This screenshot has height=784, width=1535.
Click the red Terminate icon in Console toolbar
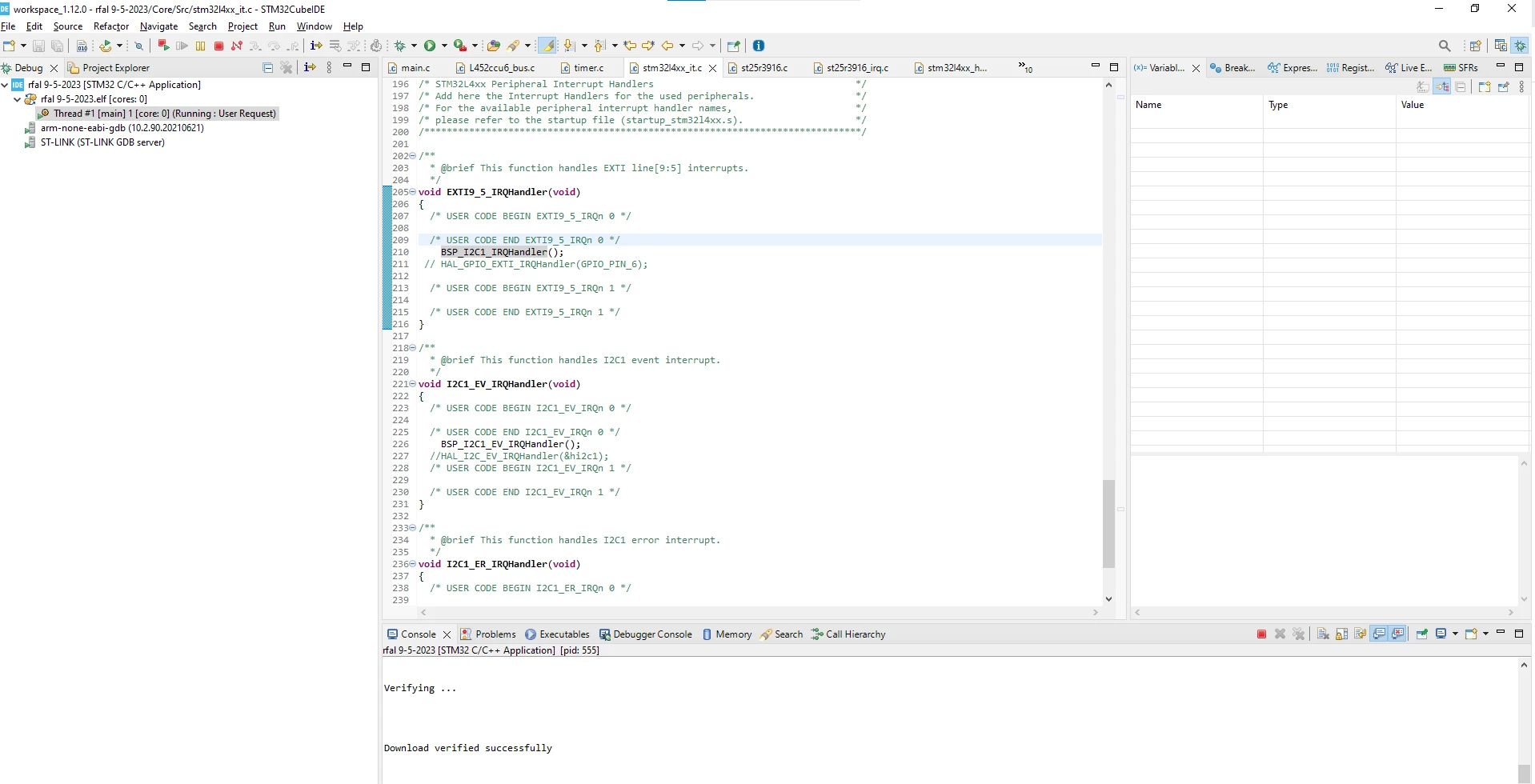coord(1261,634)
